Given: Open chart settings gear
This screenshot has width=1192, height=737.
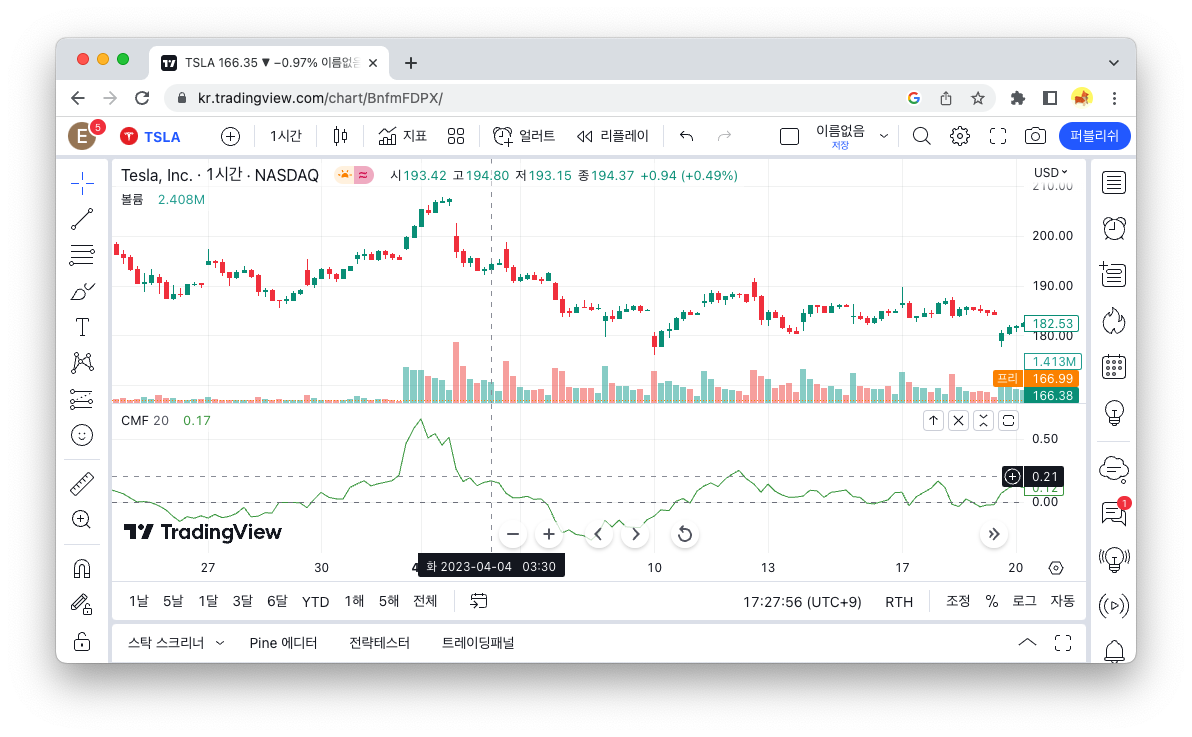Looking at the screenshot, I should pos(960,136).
